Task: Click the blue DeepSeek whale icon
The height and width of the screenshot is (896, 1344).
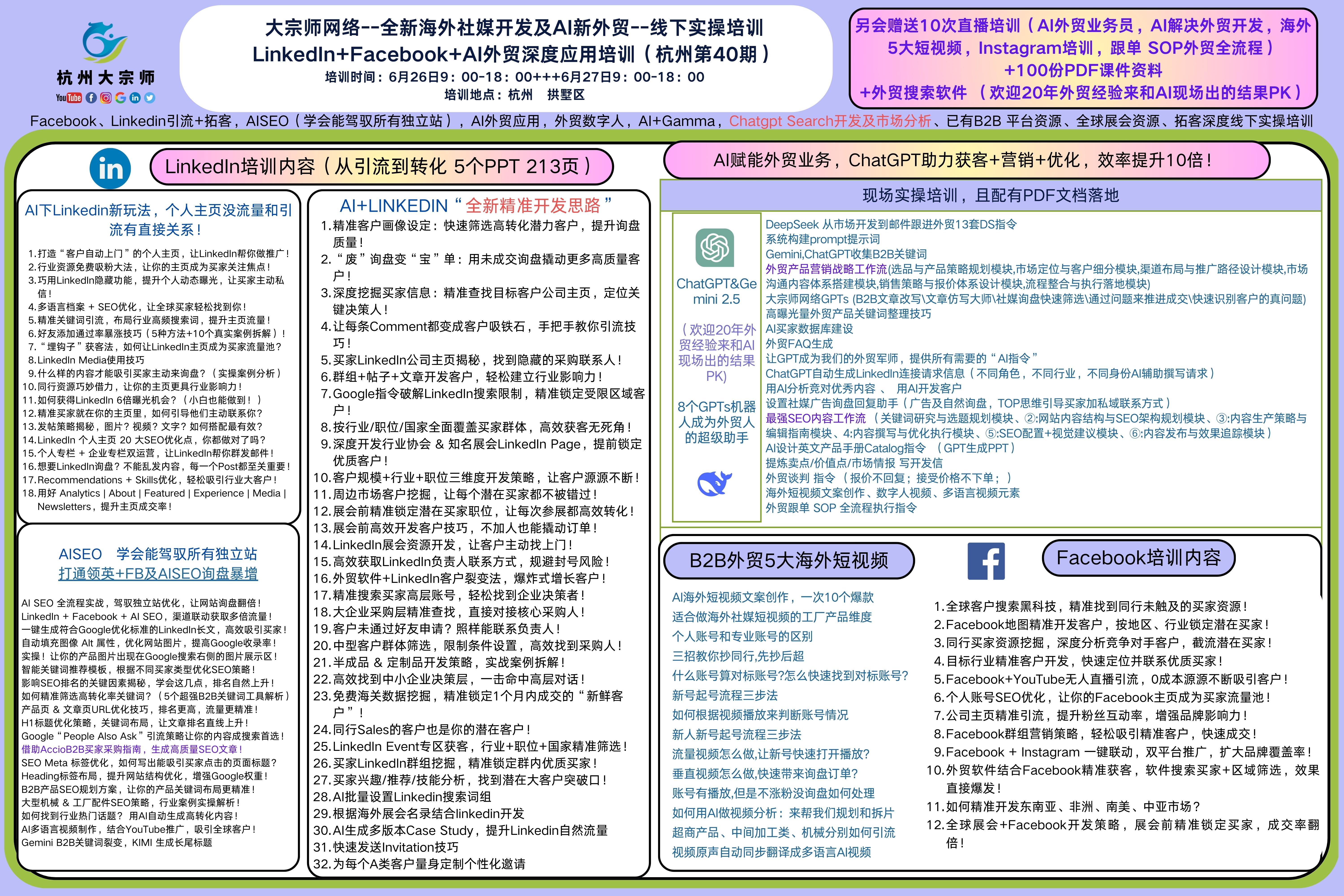Action: (714, 483)
